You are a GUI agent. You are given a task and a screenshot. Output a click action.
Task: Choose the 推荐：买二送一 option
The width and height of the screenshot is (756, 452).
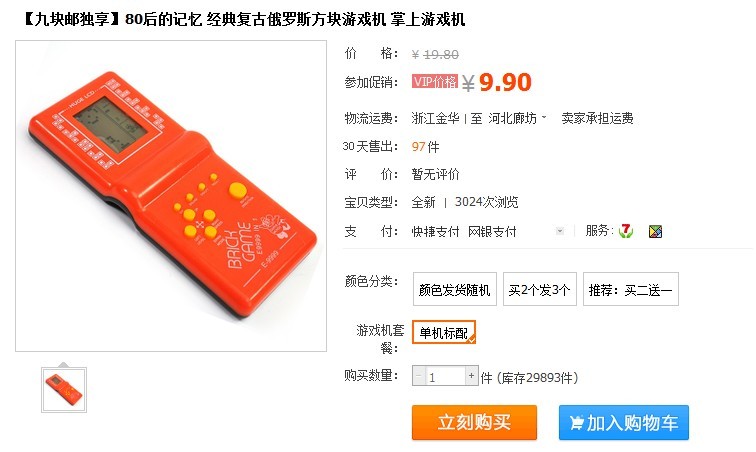point(631,289)
